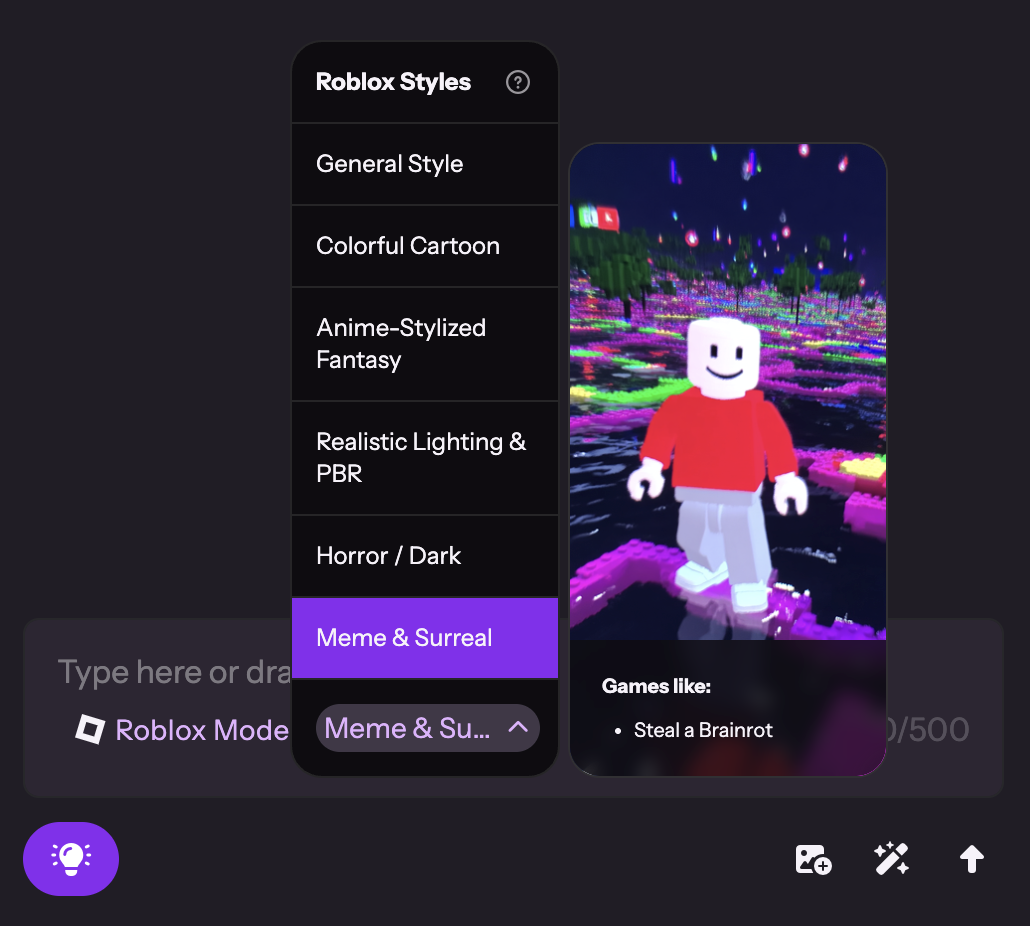Collapse the Meme & Su... style dropdown

pos(428,728)
